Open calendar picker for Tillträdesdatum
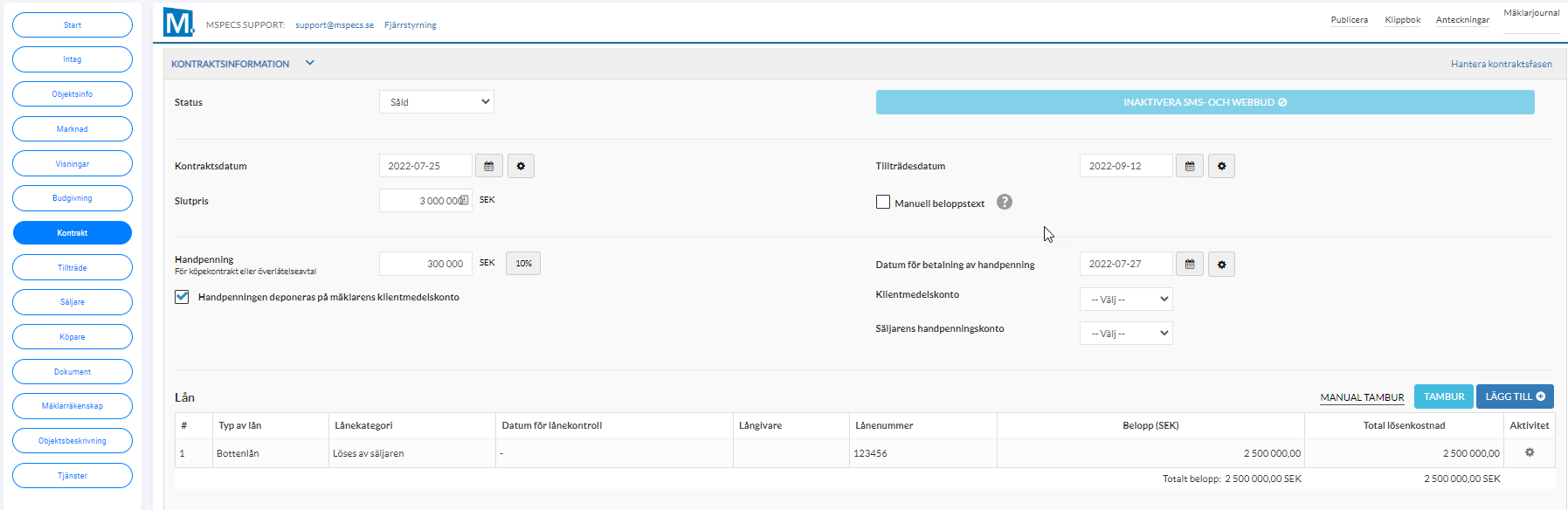Viewport: 1568px width, 510px height. pos(1190,166)
